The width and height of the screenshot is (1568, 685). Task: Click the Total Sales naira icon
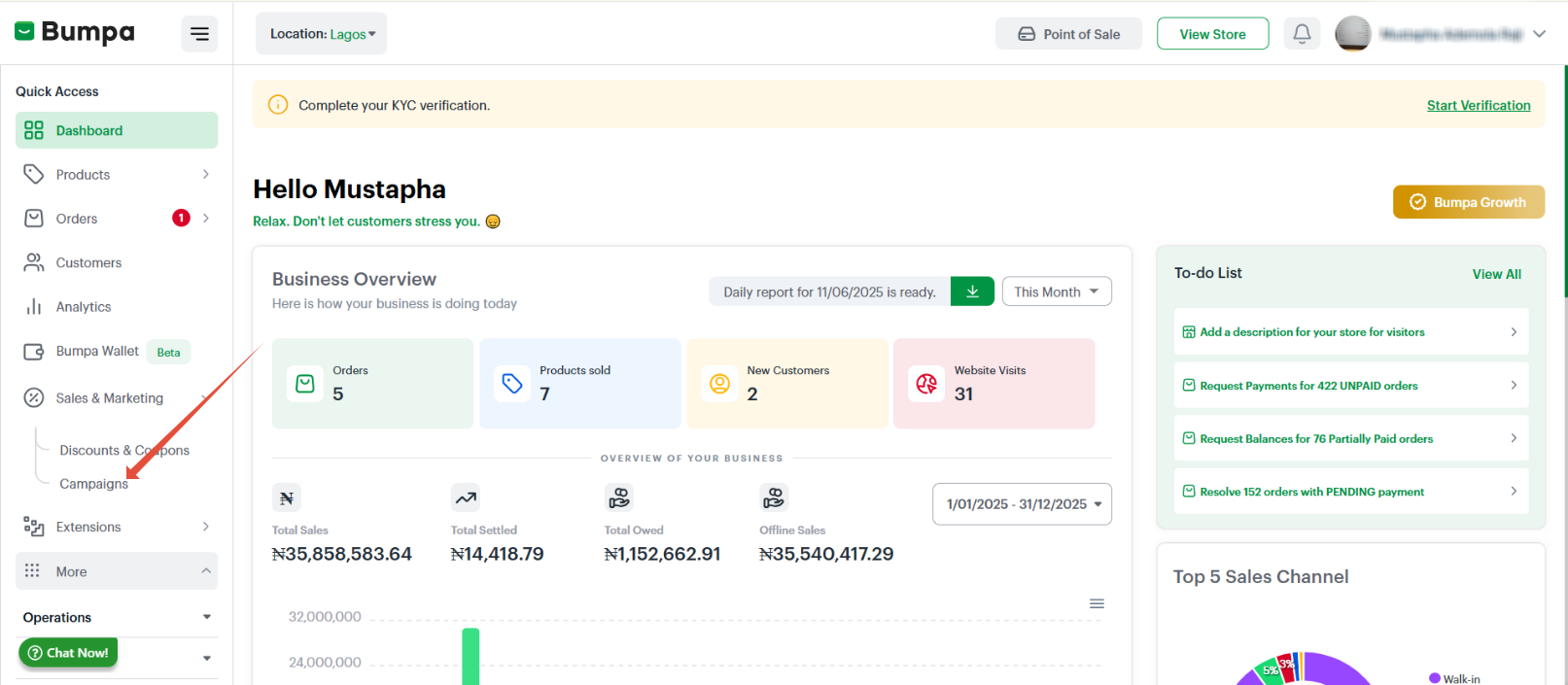[287, 498]
